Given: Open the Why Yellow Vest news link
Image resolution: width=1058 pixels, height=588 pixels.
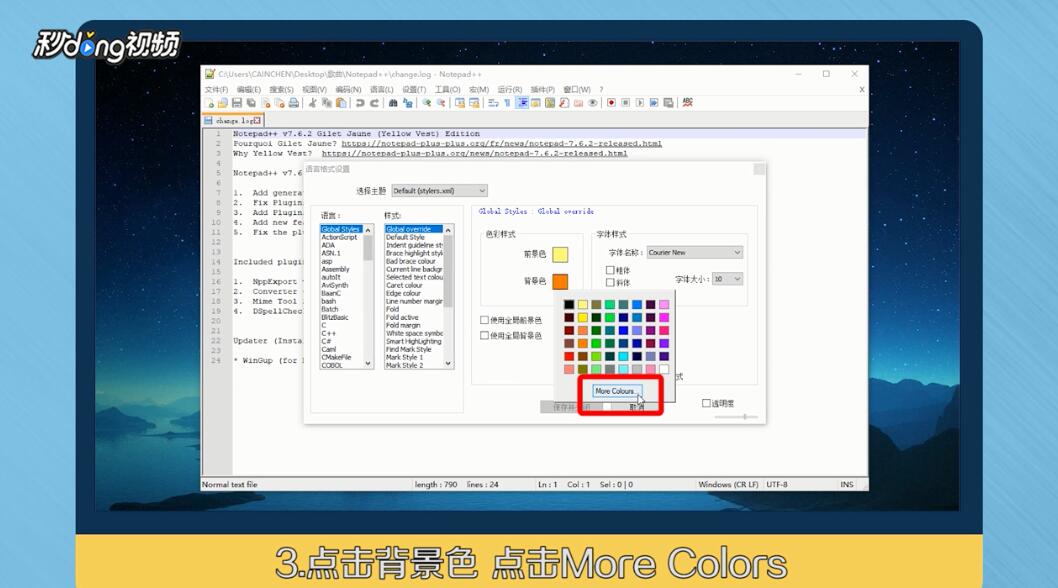Looking at the screenshot, I should 474,153.
